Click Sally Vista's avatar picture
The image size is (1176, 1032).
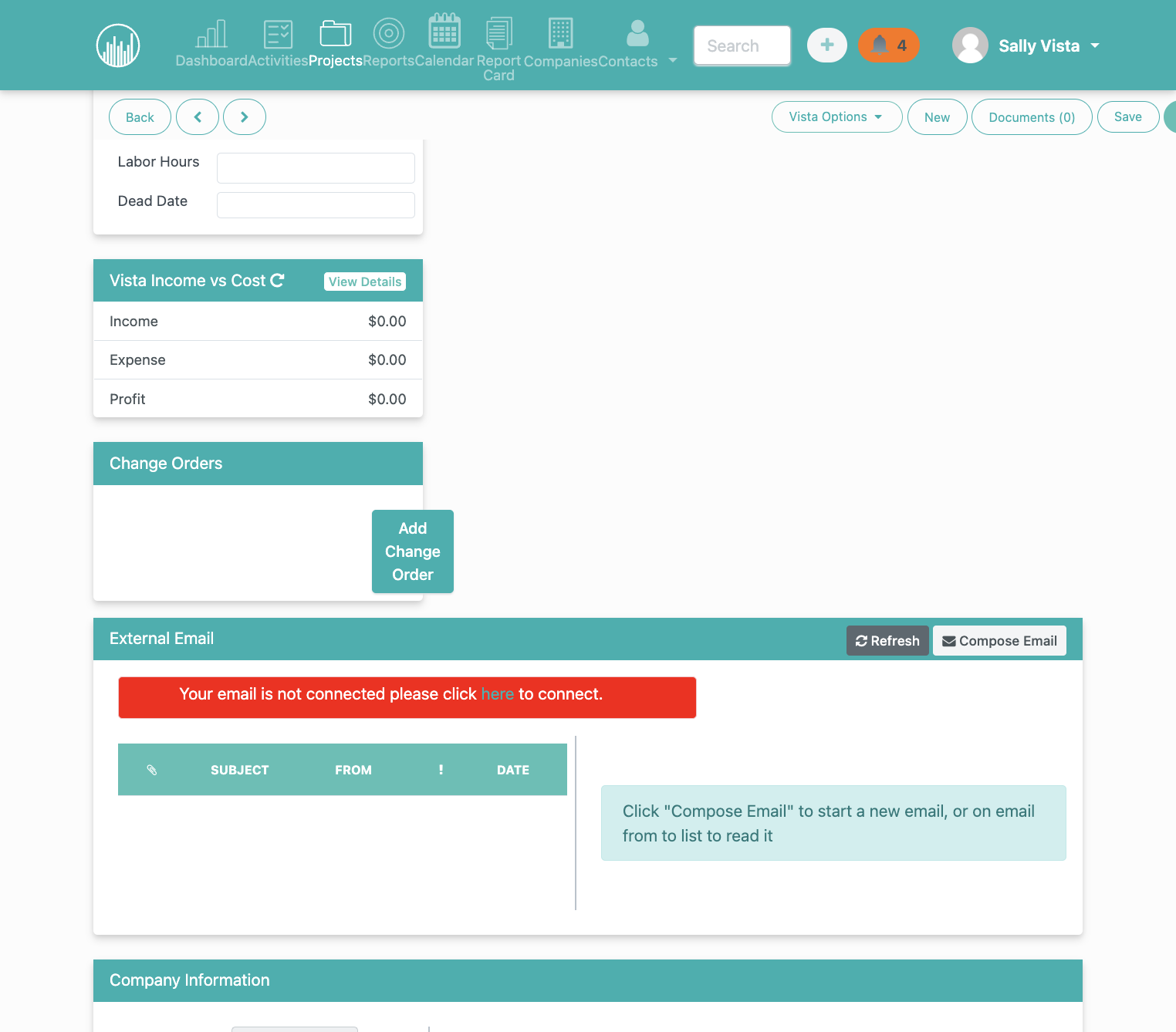click(x=971, y=46)
